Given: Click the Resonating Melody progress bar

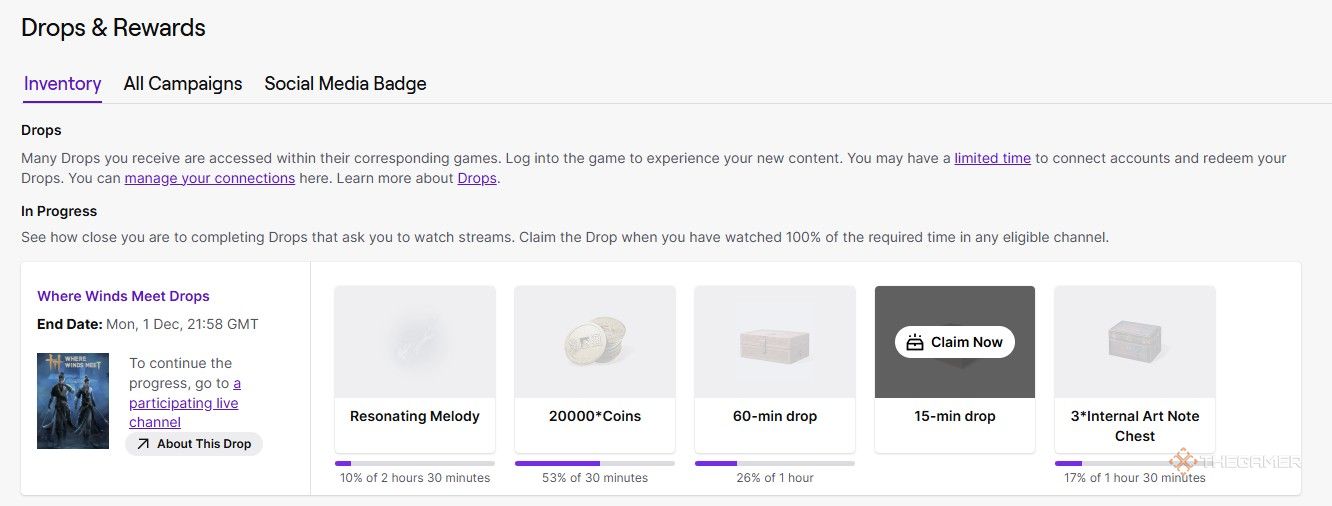Looking at the screenshot, I should click(x=415, y=463).
